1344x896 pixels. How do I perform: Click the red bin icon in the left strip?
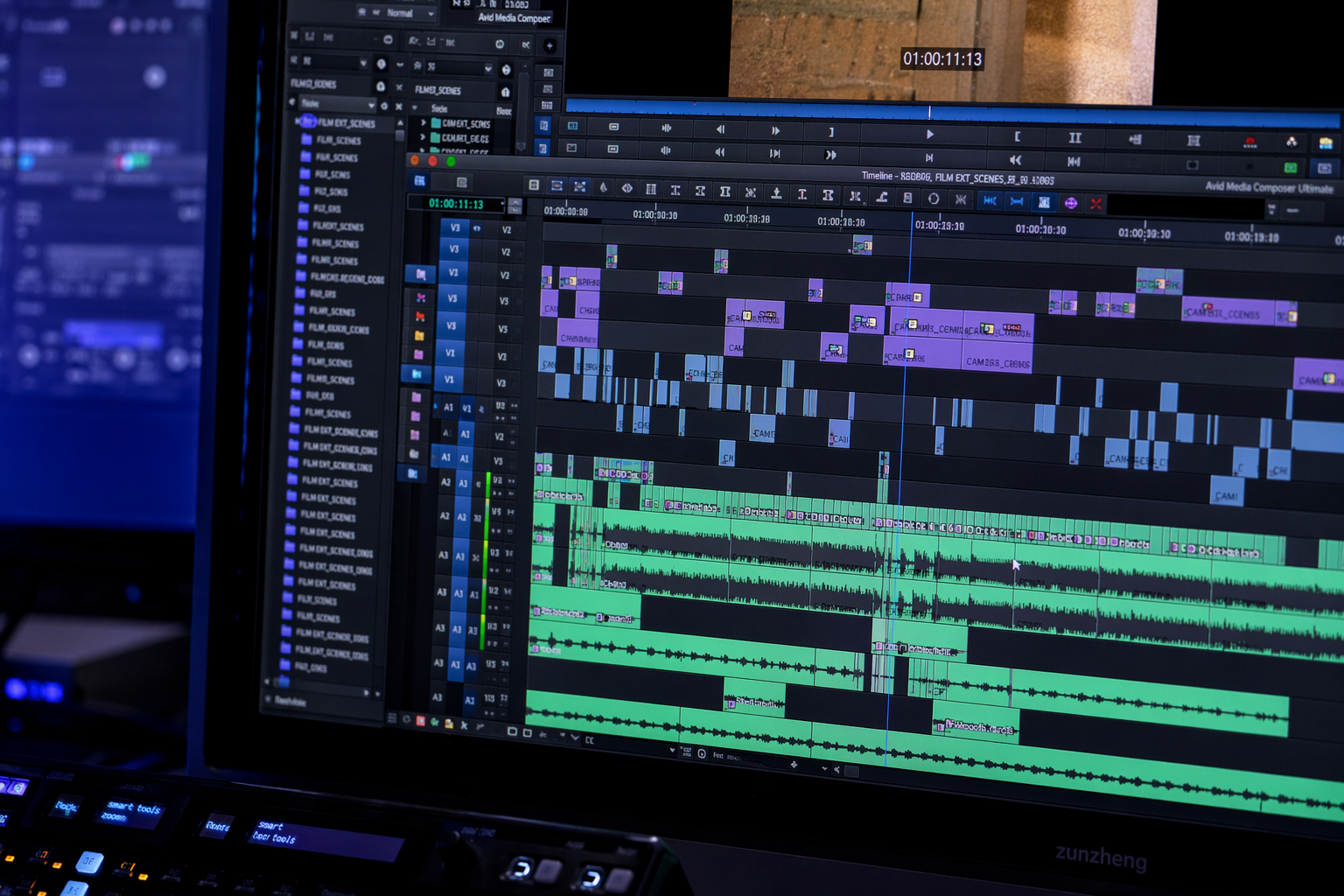coord(421,316)
